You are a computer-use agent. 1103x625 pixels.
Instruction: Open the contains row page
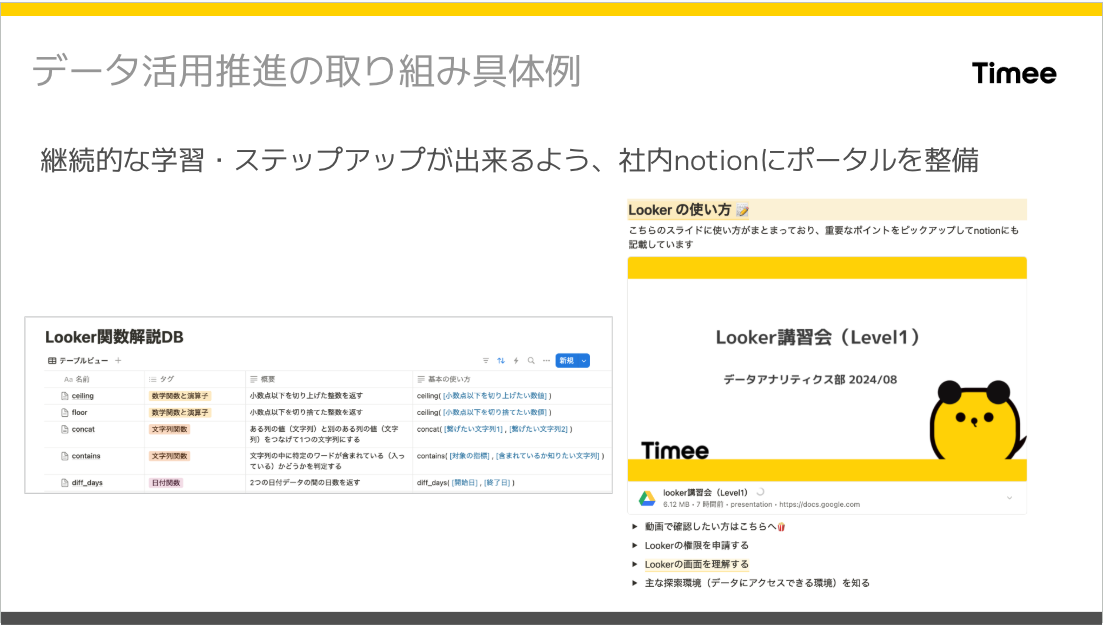[86, 456]
